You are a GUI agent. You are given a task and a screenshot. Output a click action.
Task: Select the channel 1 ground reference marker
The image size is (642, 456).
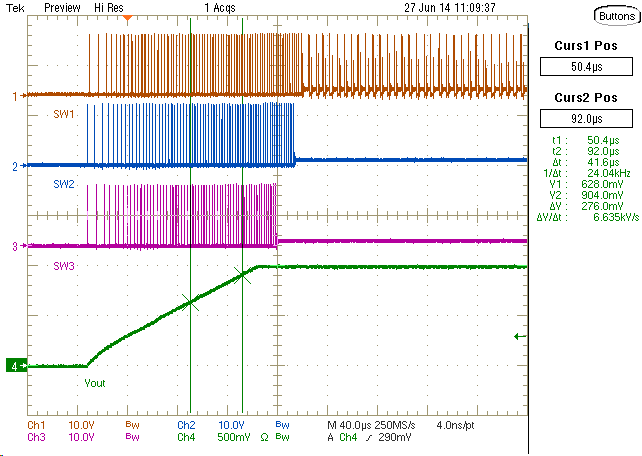click(x=15, y=97)
